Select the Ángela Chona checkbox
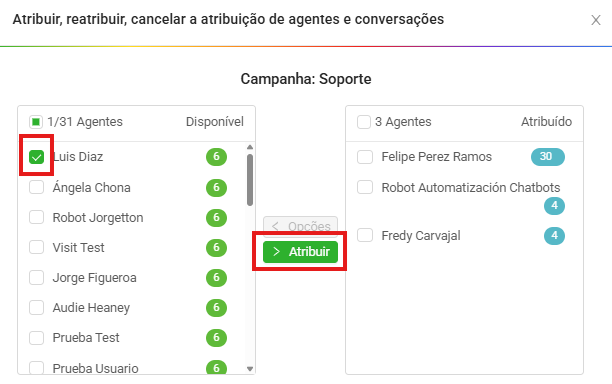 pos(36,187)
